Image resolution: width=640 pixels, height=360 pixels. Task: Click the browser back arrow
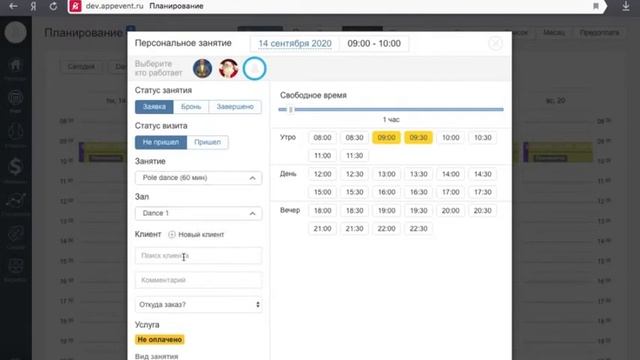pos(13,6)
